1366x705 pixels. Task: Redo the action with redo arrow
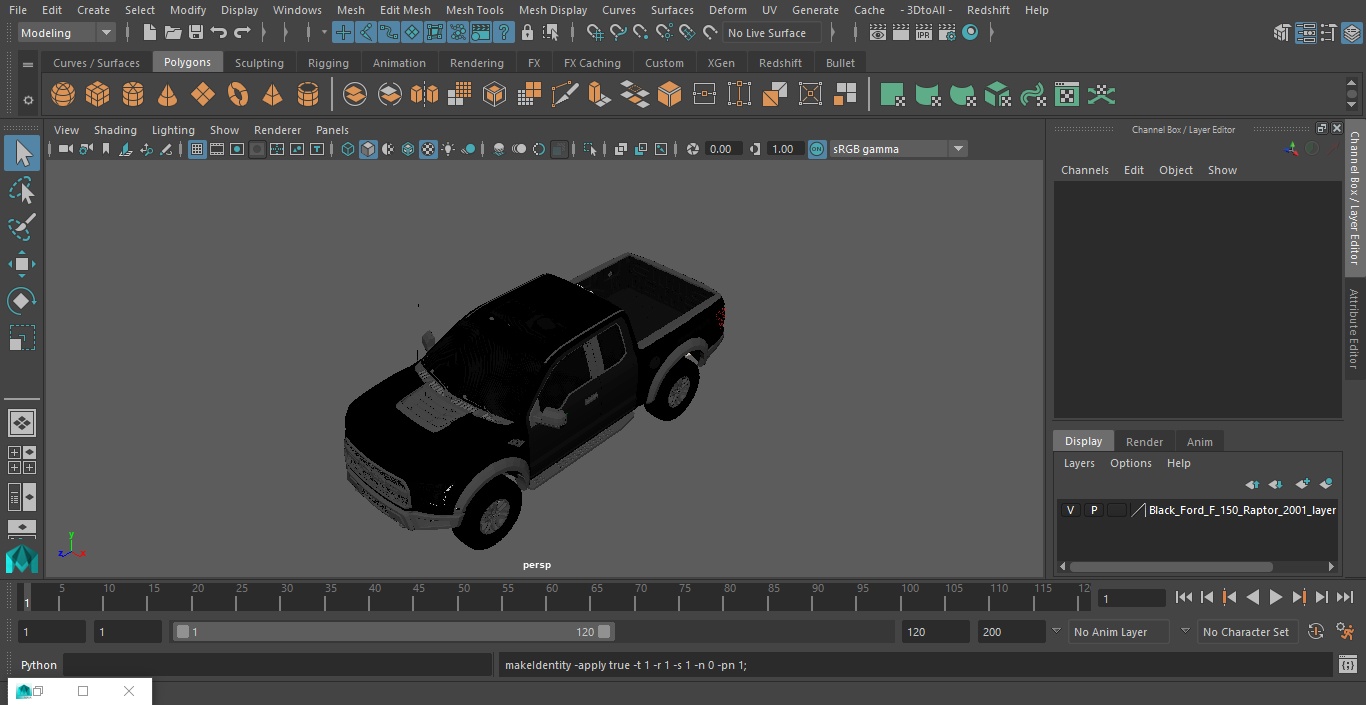[242, 33]
